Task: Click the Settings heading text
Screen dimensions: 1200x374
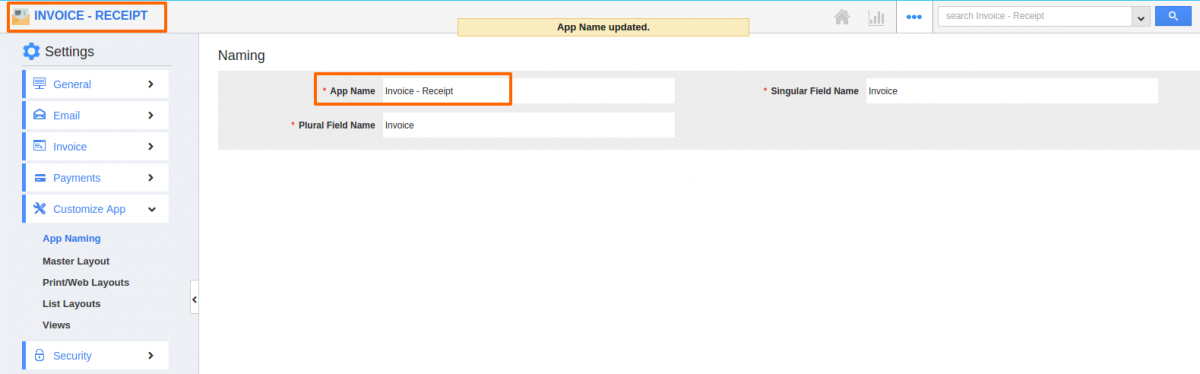Action: tap(69, 52)
